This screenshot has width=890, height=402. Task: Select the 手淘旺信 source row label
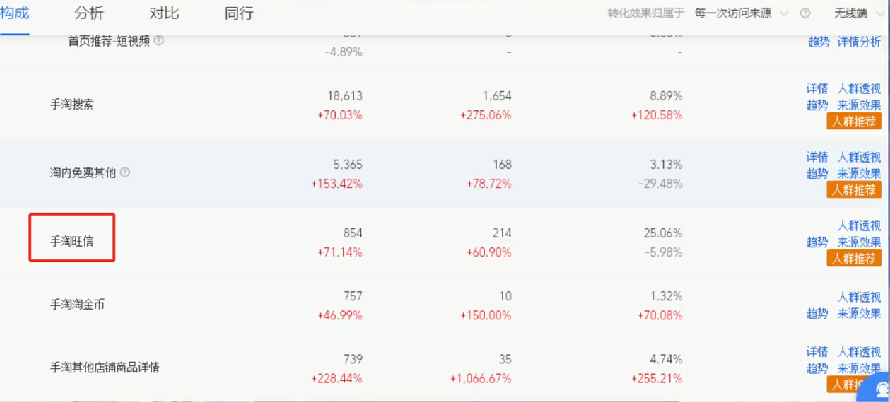click(x=72, y=242)
